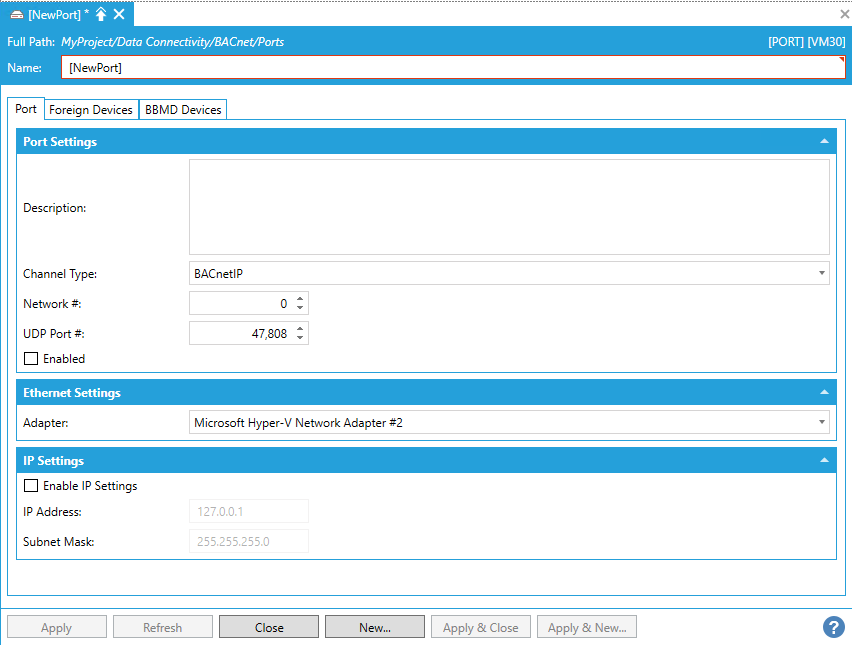Image resolution: width=852 pixels, height=645 pixels.
Task: Collapse the Ethernet Settings section
Action: point(824,393)
